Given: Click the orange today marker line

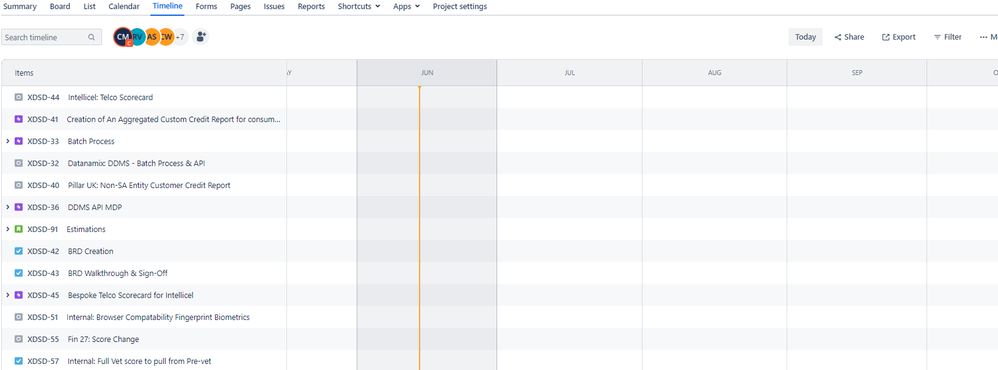Looking at the screenshot, I should 419,228.
